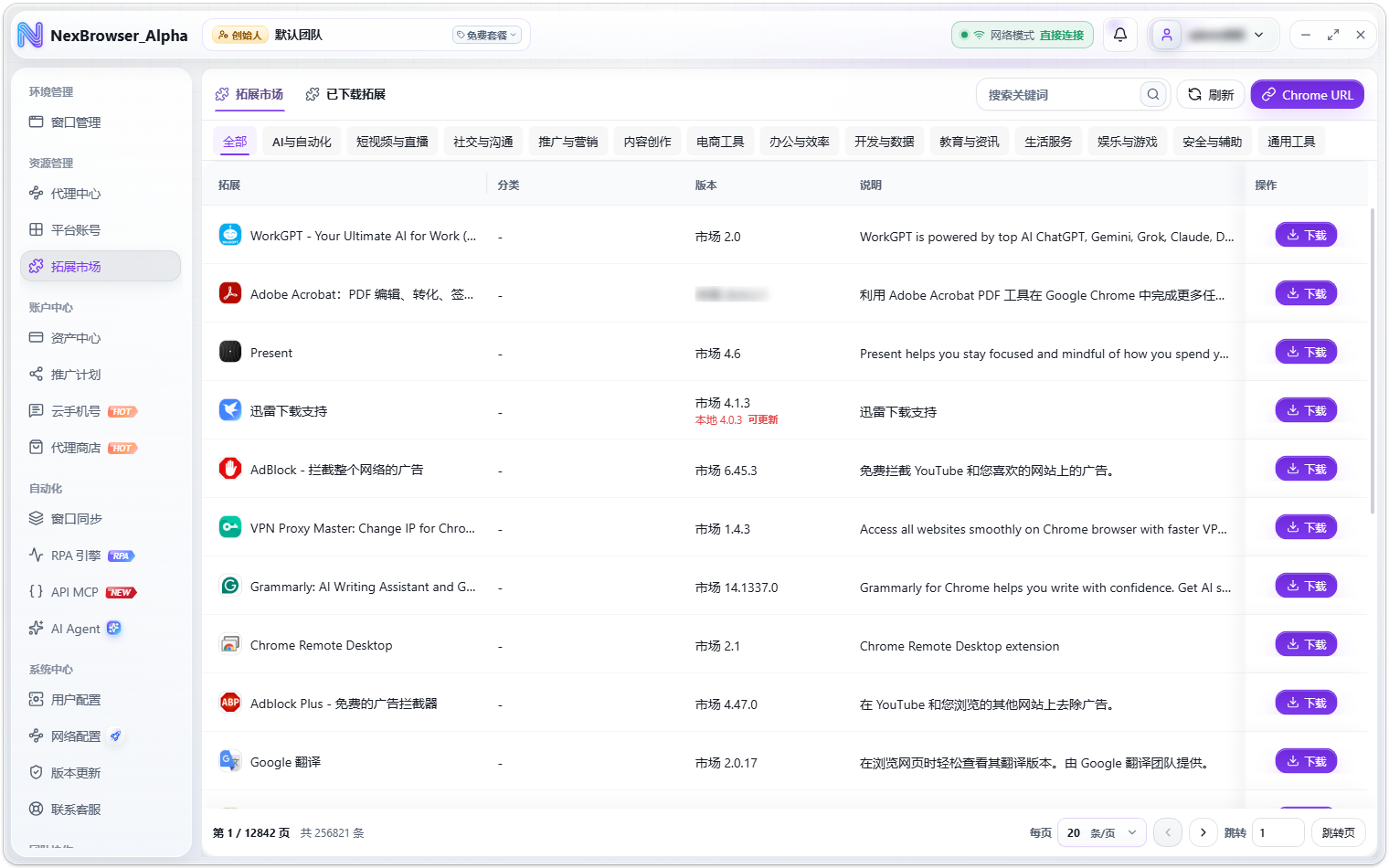Open 云手机号 in sidebar
This screenshot has width=1389, height=868.
101,411
